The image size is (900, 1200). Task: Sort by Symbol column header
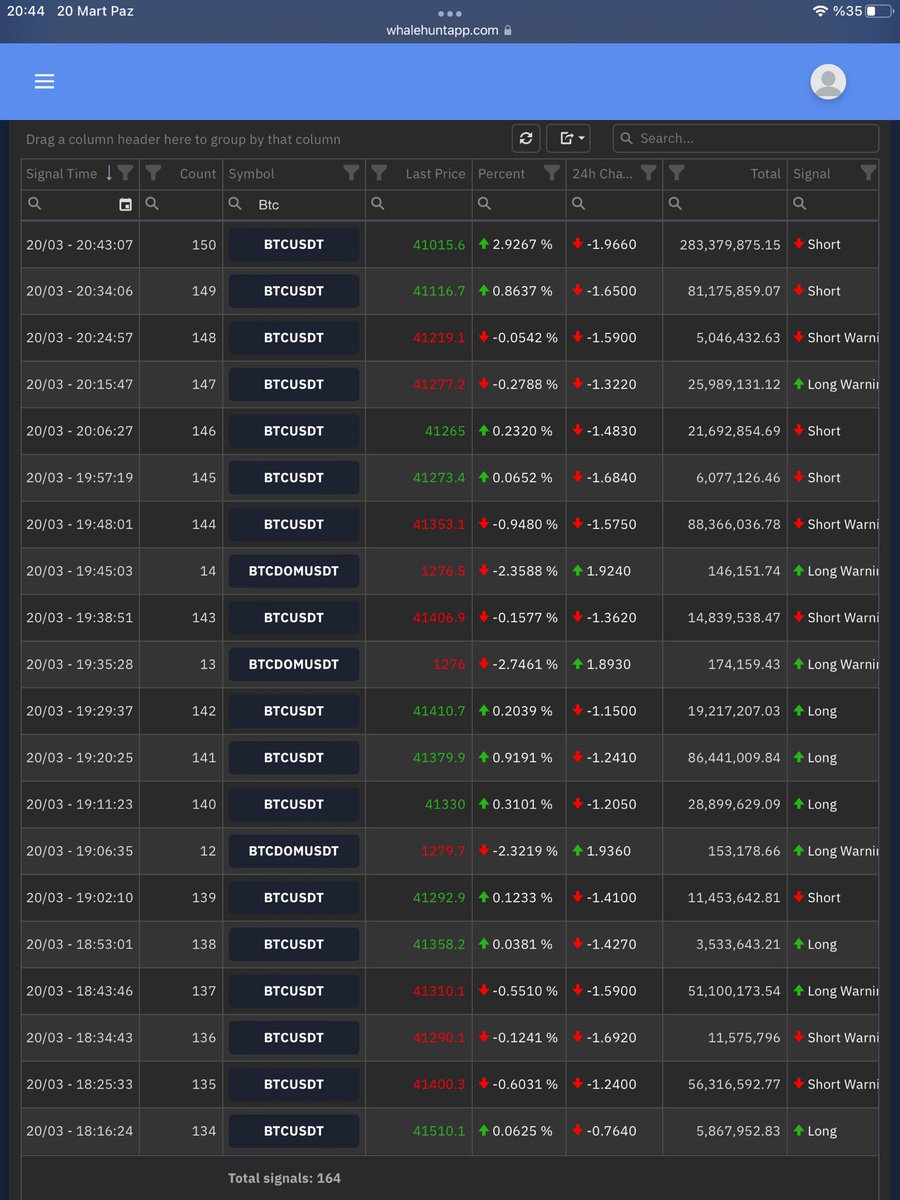click(251, 173)
